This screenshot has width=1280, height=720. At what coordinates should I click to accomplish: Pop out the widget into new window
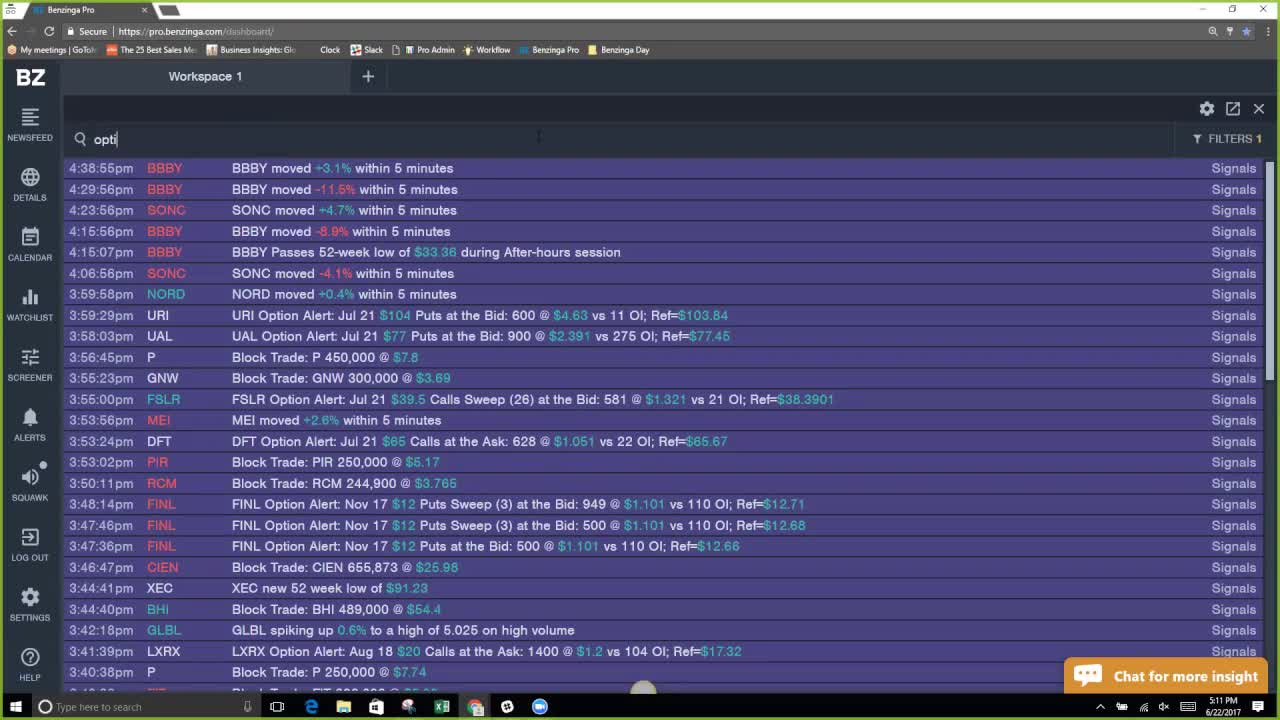[1233, 108]
